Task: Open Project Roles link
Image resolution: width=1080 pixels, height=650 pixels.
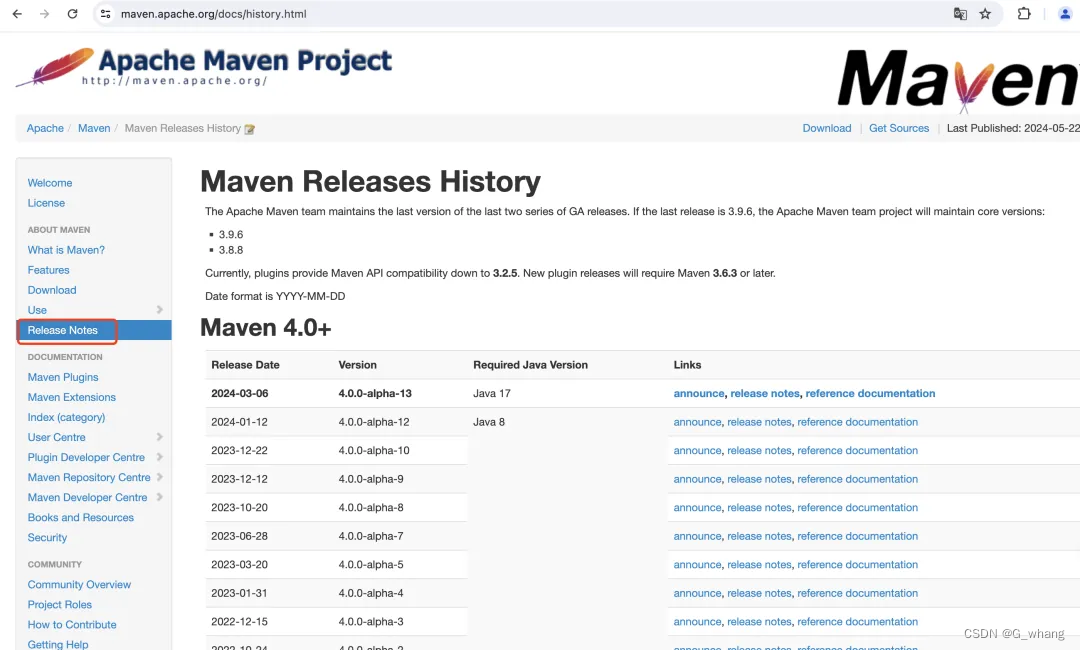Action: (x=59, y=605)
